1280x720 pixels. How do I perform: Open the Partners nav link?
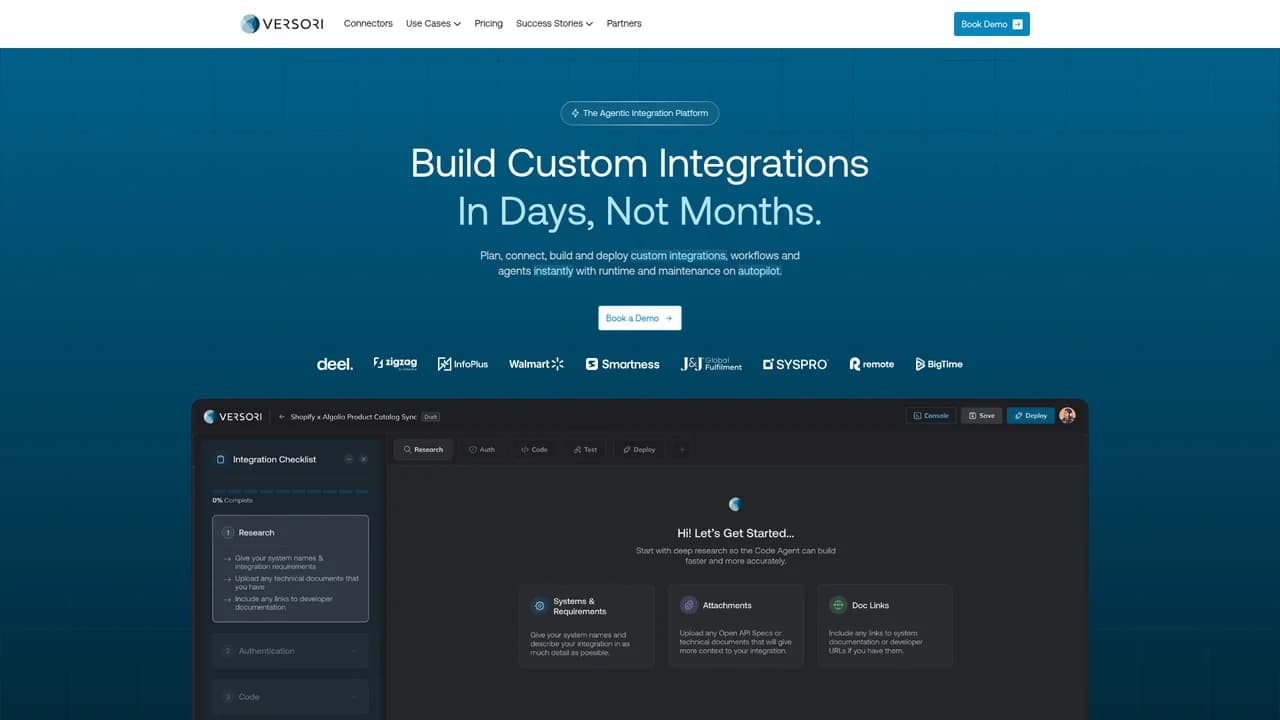[624, 24]
